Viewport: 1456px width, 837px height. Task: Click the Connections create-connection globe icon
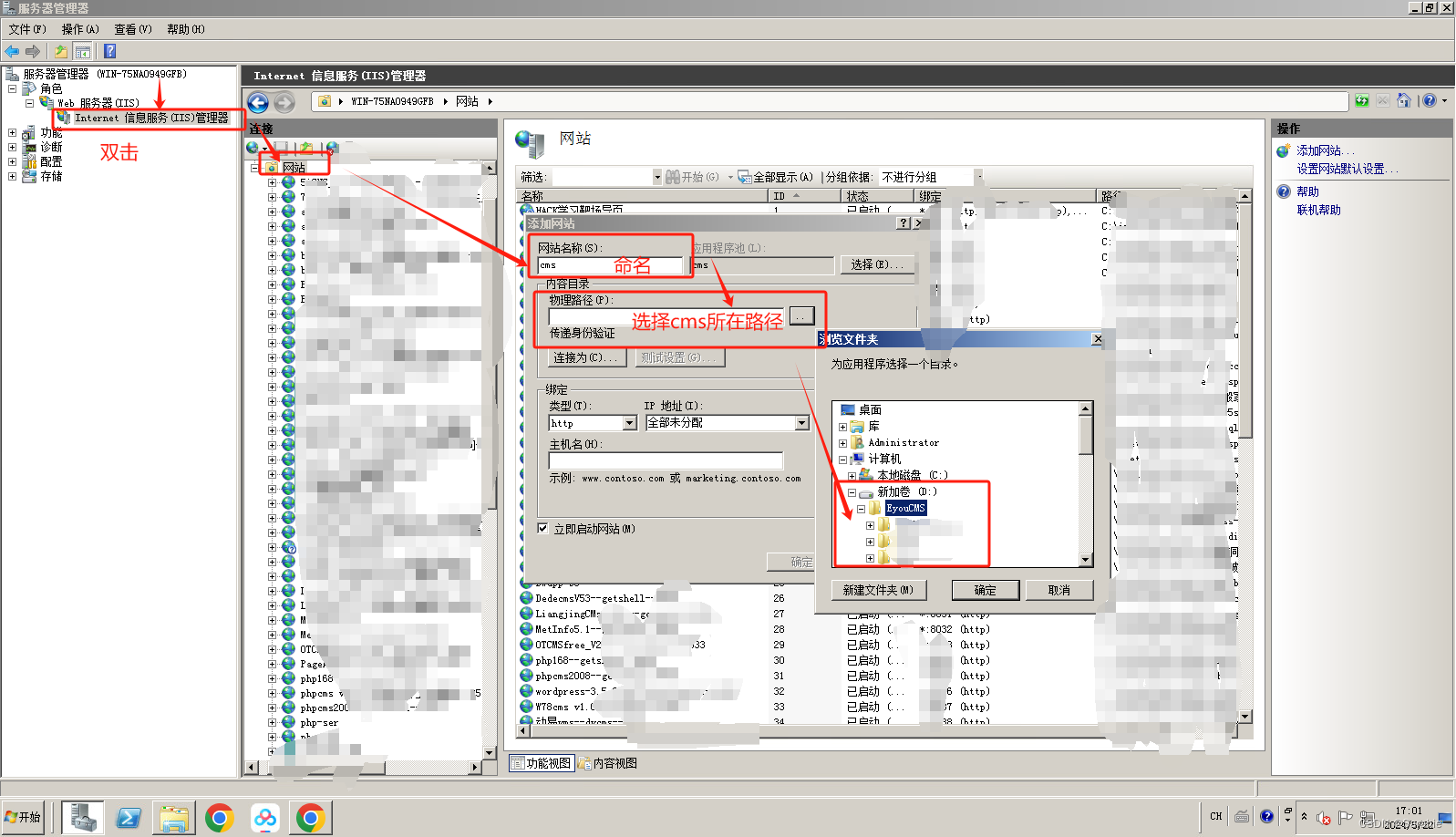253,147
